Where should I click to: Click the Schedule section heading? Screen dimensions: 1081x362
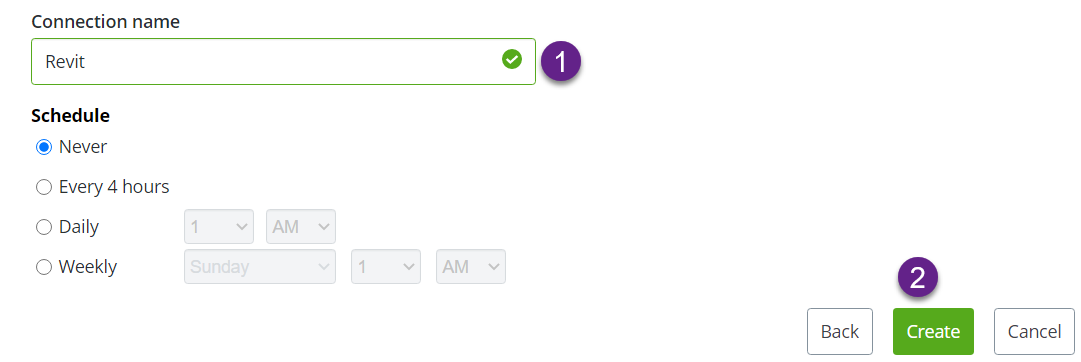70,116
